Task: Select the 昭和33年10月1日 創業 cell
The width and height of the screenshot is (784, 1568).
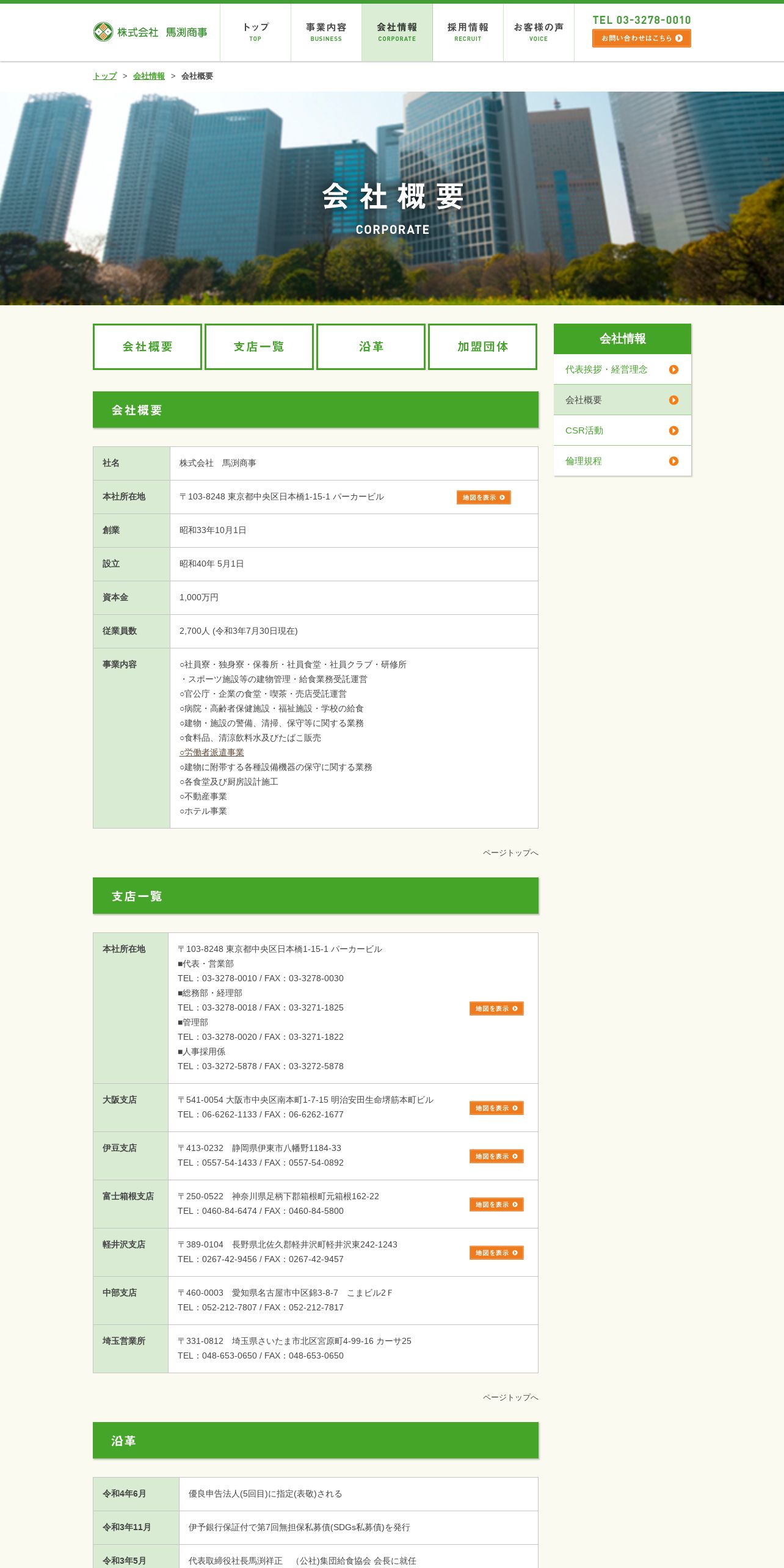Action: point(354,531)
